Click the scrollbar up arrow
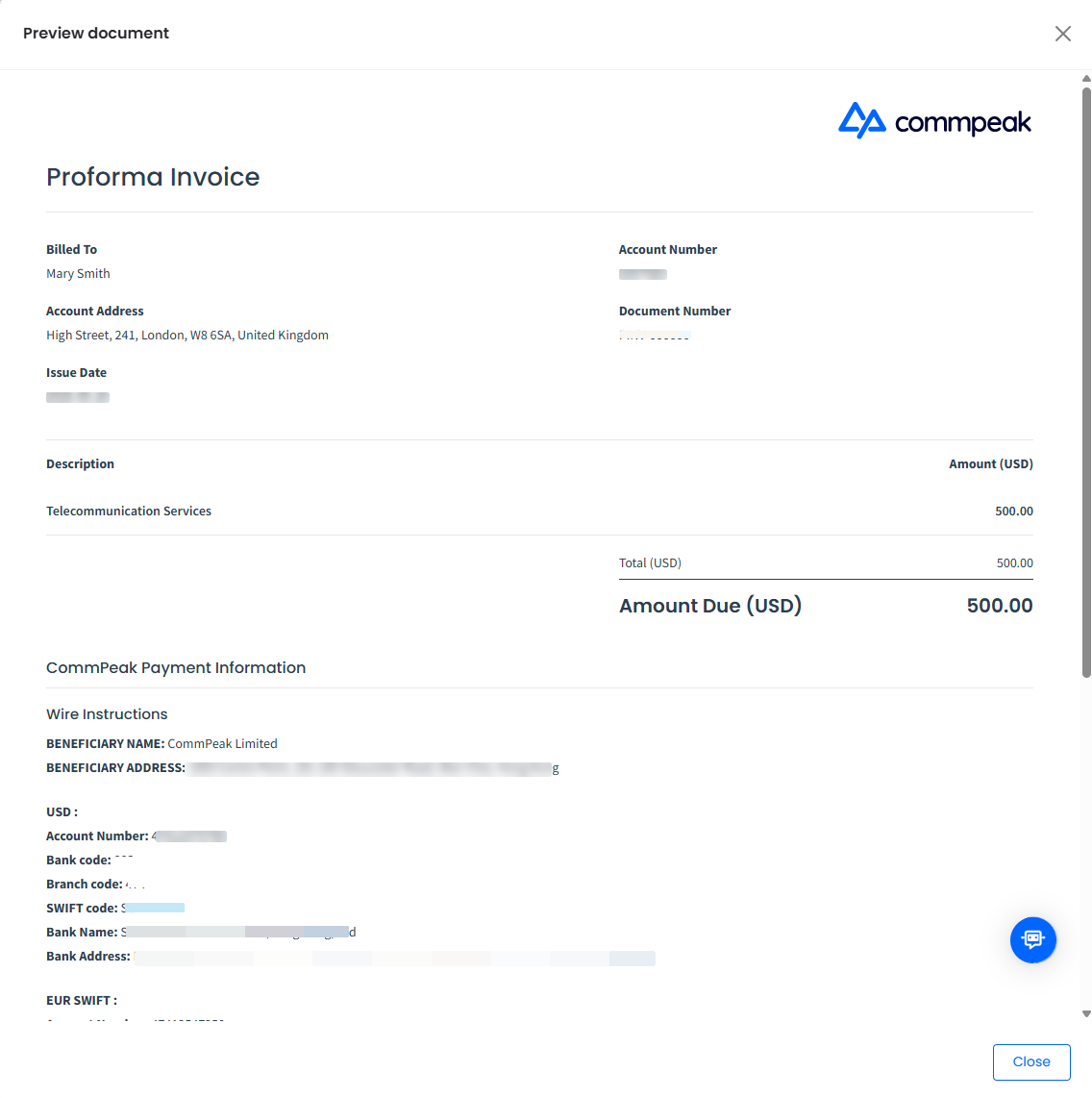 tap(1085, 79)
